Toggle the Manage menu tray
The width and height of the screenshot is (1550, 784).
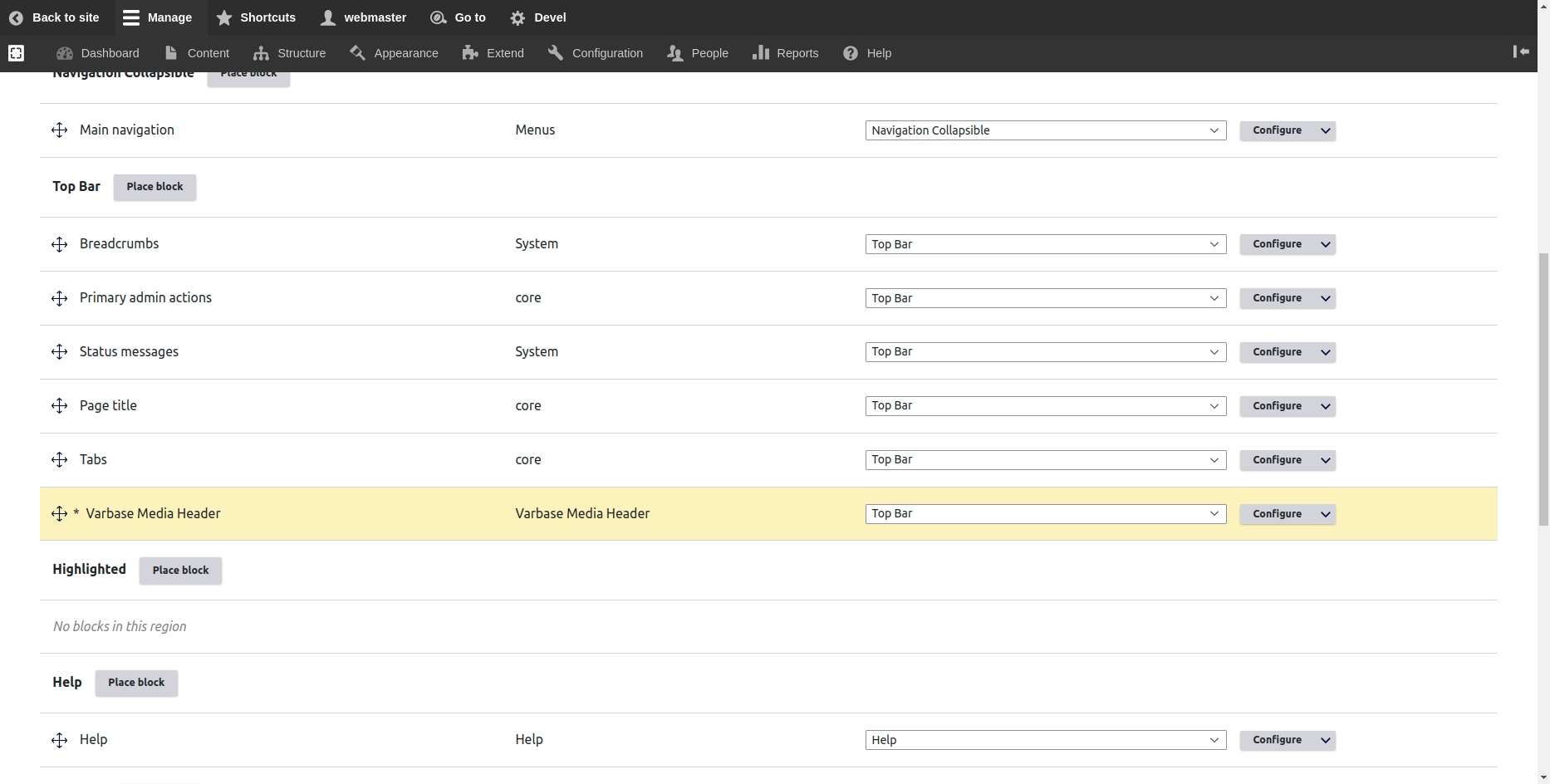(157, 17)
